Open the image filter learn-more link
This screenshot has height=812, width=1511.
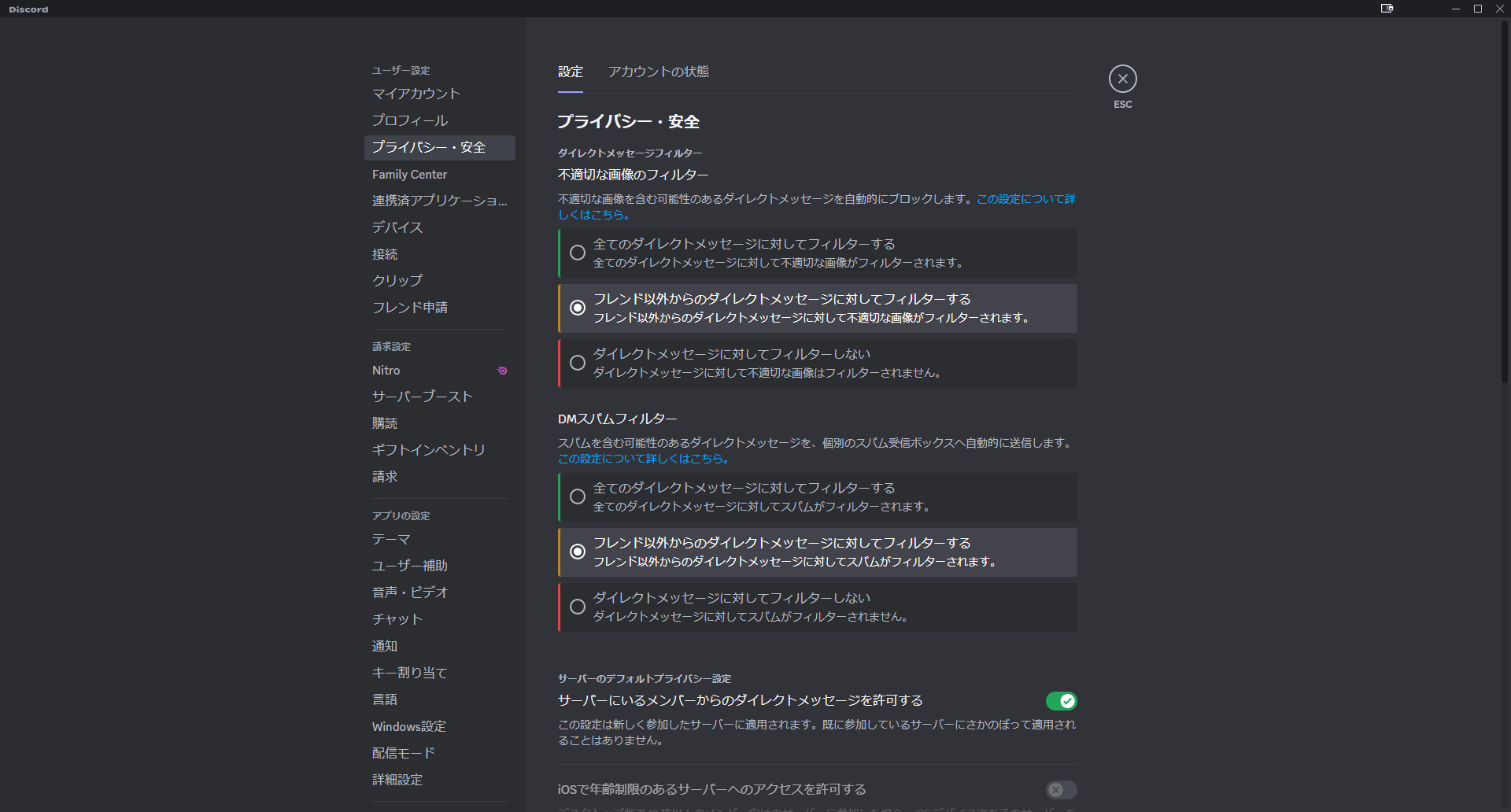(x=1025, y=200)
